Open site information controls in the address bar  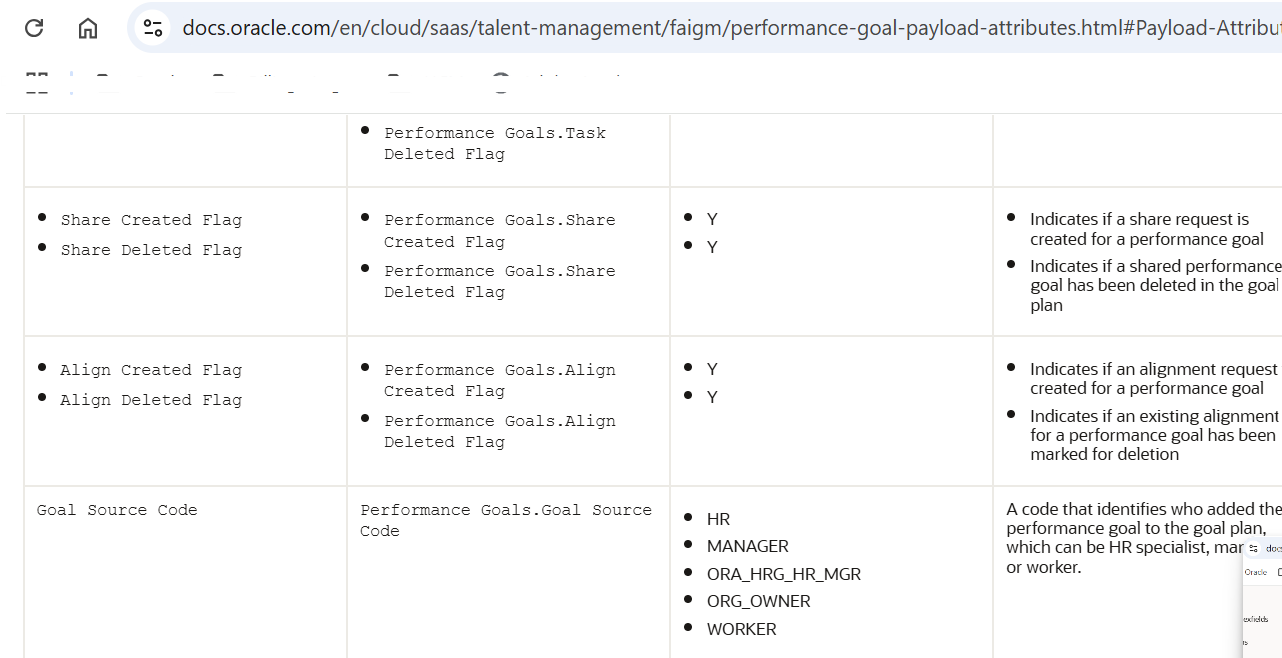[x=152, y=28]
